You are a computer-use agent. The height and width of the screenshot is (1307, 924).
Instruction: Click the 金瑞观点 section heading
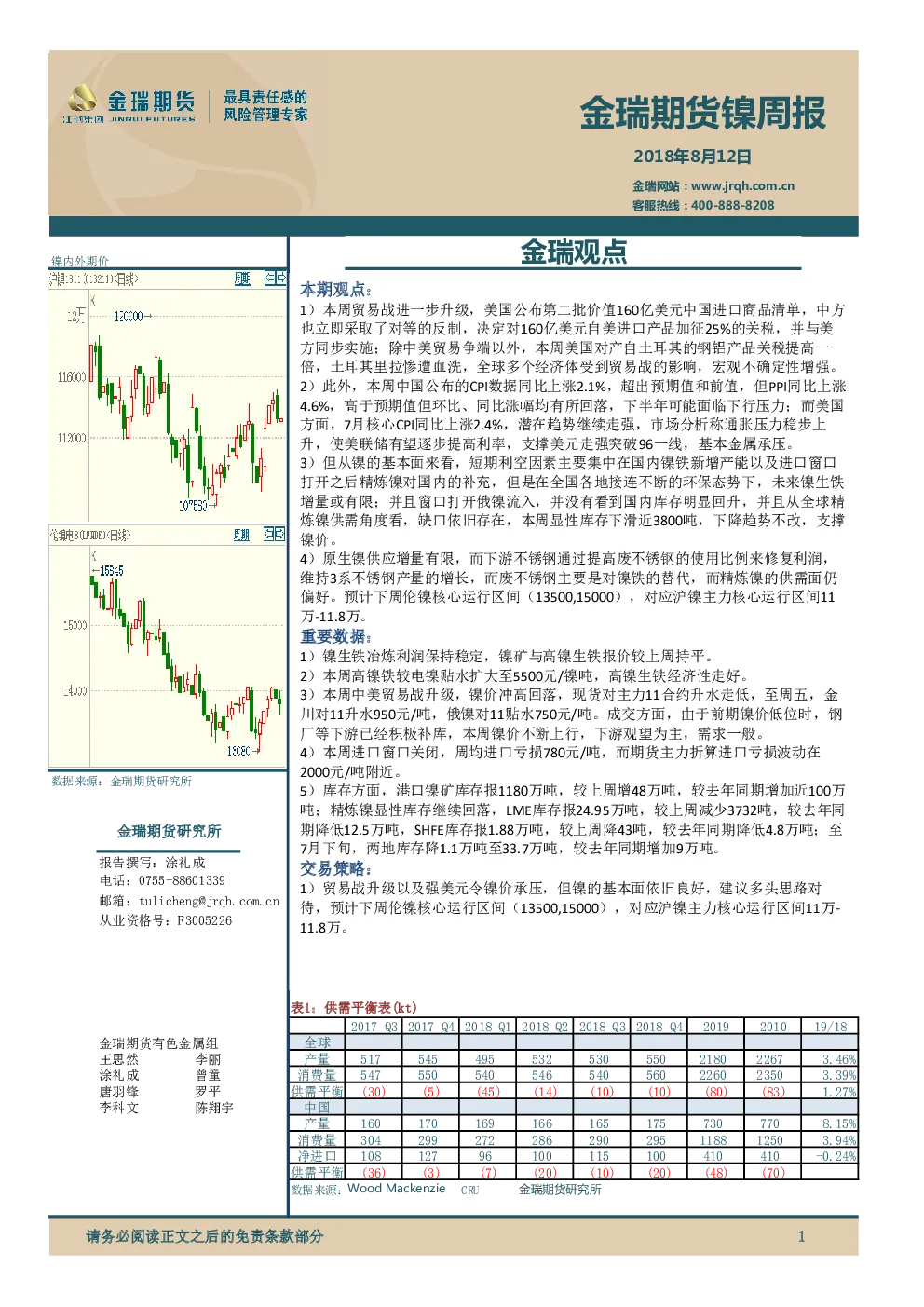pos(573,252)
